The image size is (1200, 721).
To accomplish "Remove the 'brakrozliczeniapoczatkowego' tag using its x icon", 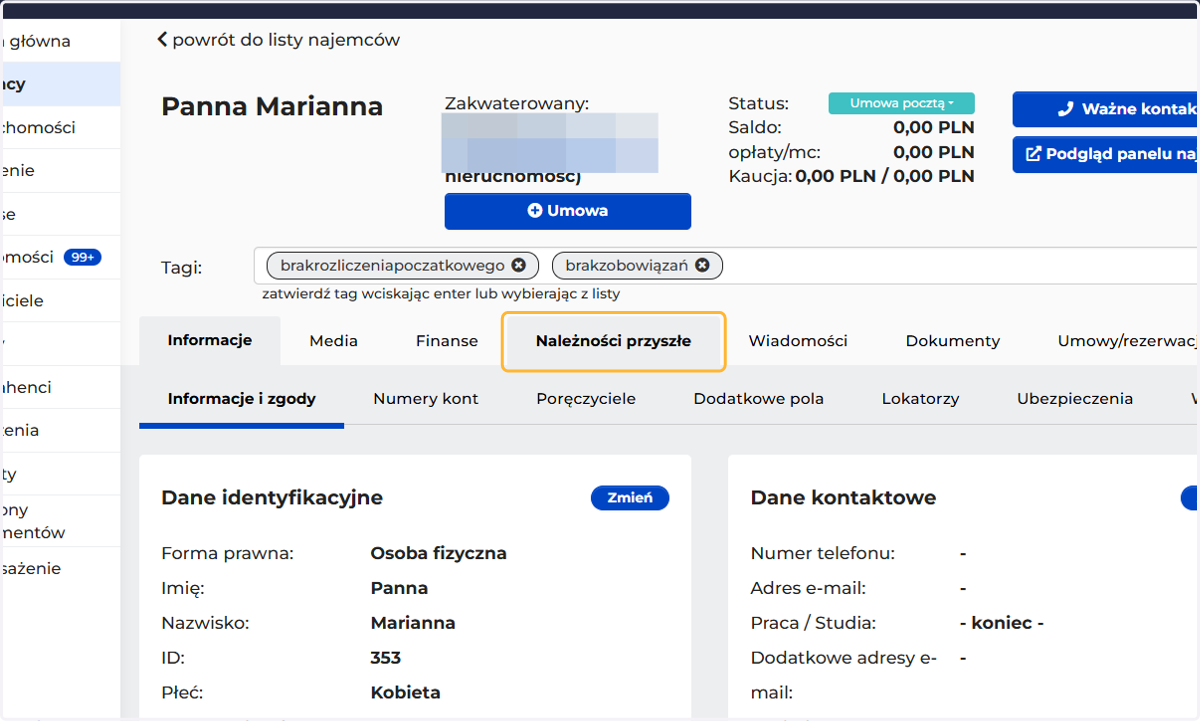I will tap(518, 265).
